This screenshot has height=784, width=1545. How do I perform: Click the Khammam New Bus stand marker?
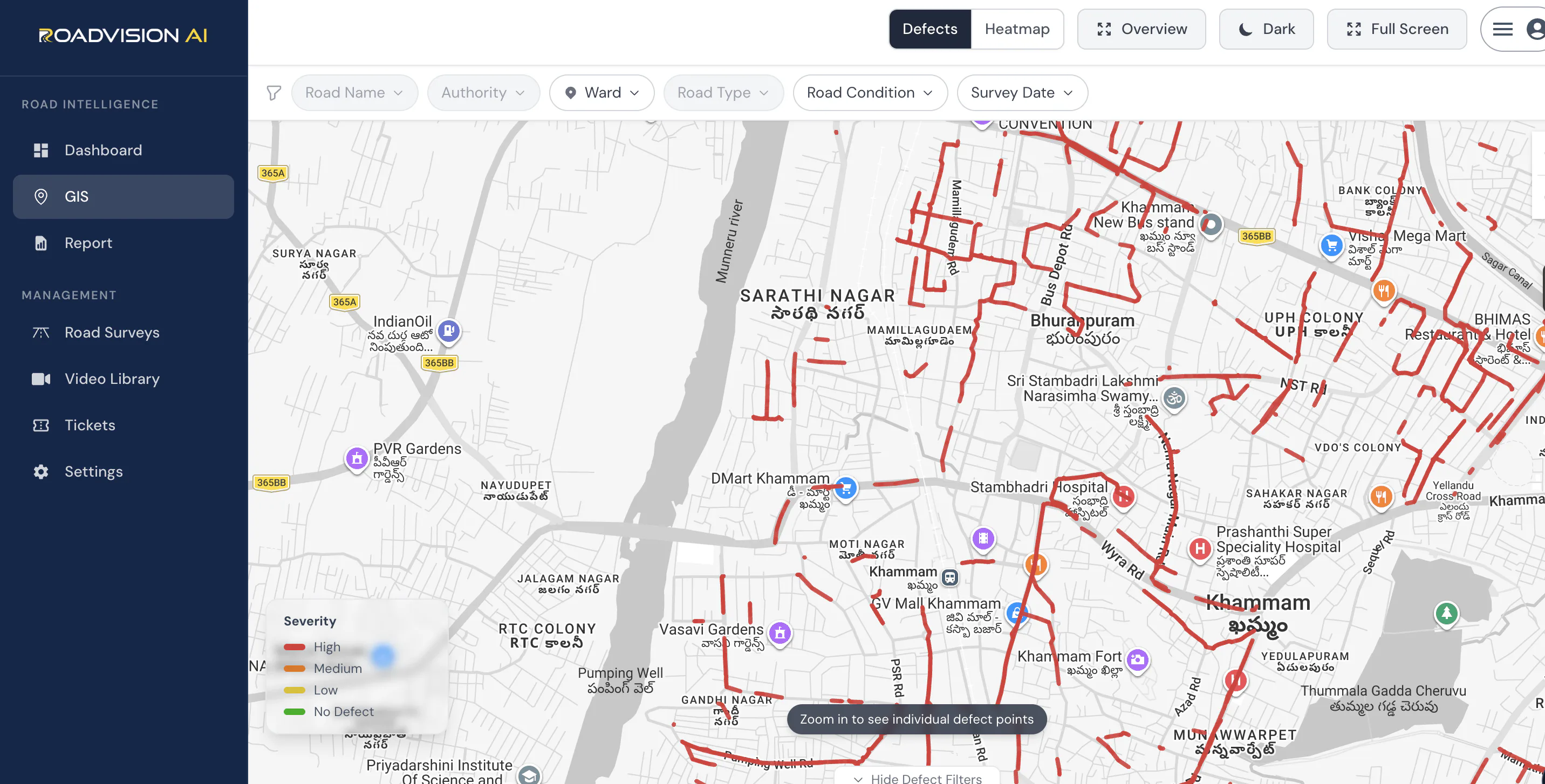[x=1211, y=225]
